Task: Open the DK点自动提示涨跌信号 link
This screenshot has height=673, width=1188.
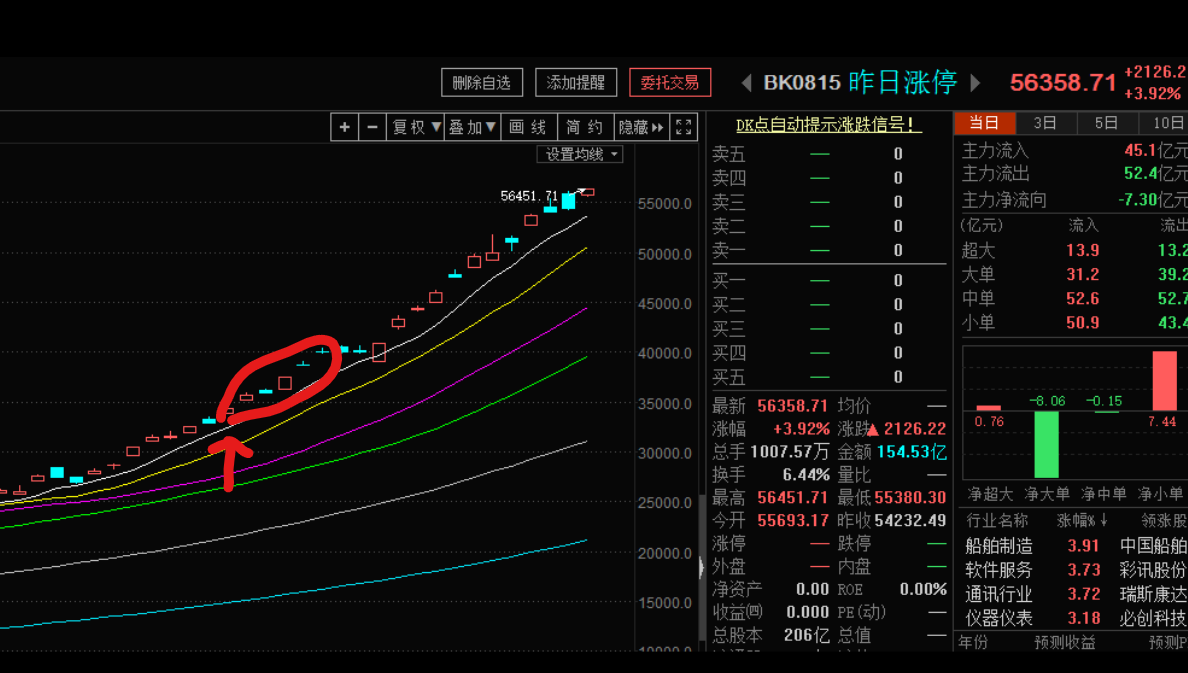Action: [x=829, y=125]
